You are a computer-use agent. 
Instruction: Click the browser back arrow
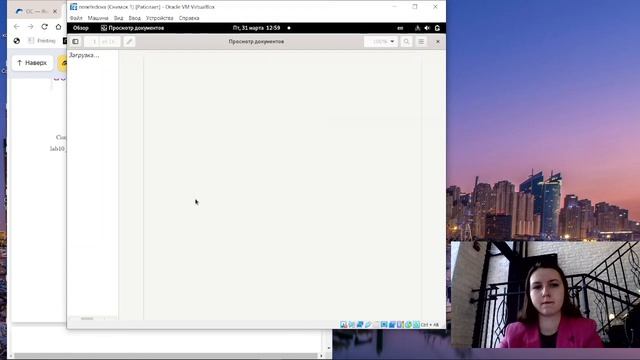[x=16, y=27]
